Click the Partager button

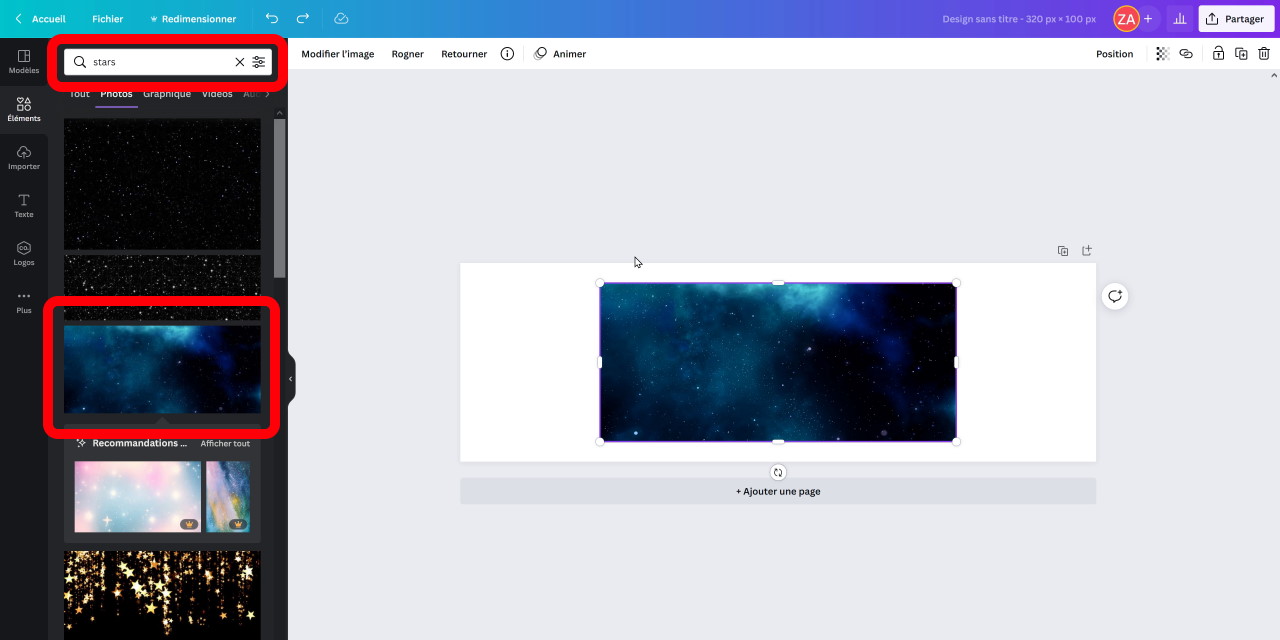[1236, 19]
